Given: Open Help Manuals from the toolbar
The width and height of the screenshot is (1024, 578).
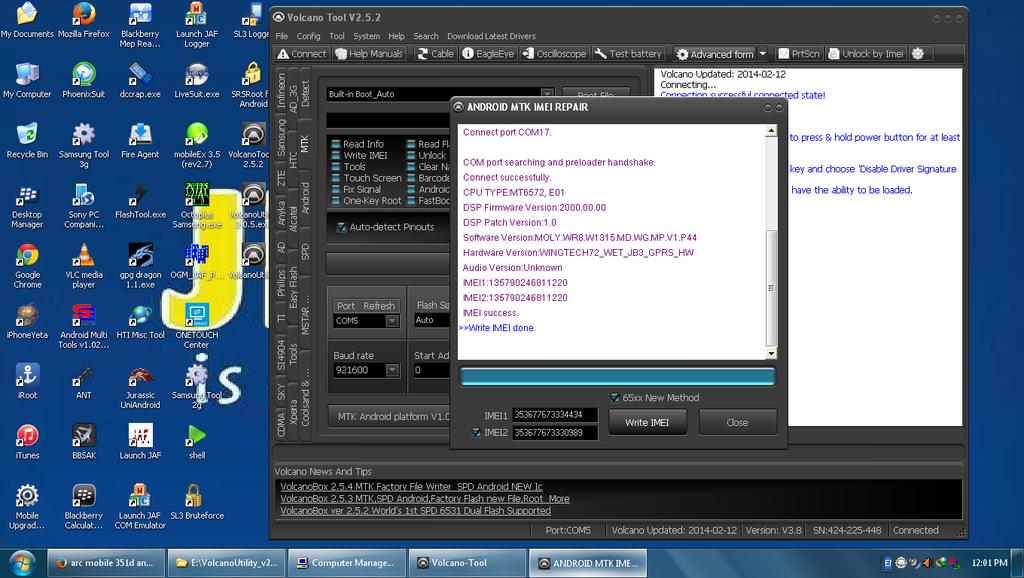Looking at the screenshot, I should (x=369, y=54).
